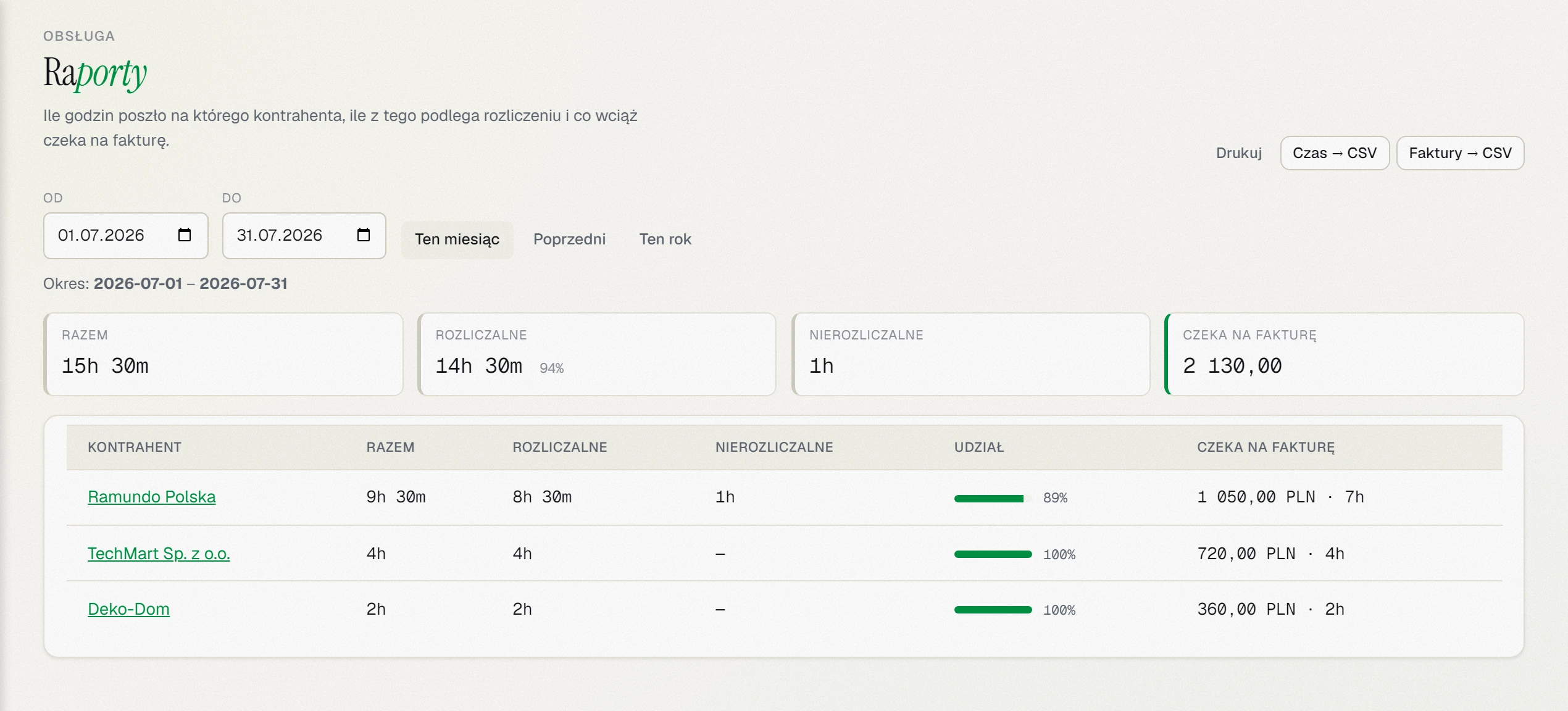Click the 89% share bar for Ramundo Polska
This screenshot has width=1568, height=711.
[x=993, y=499]
